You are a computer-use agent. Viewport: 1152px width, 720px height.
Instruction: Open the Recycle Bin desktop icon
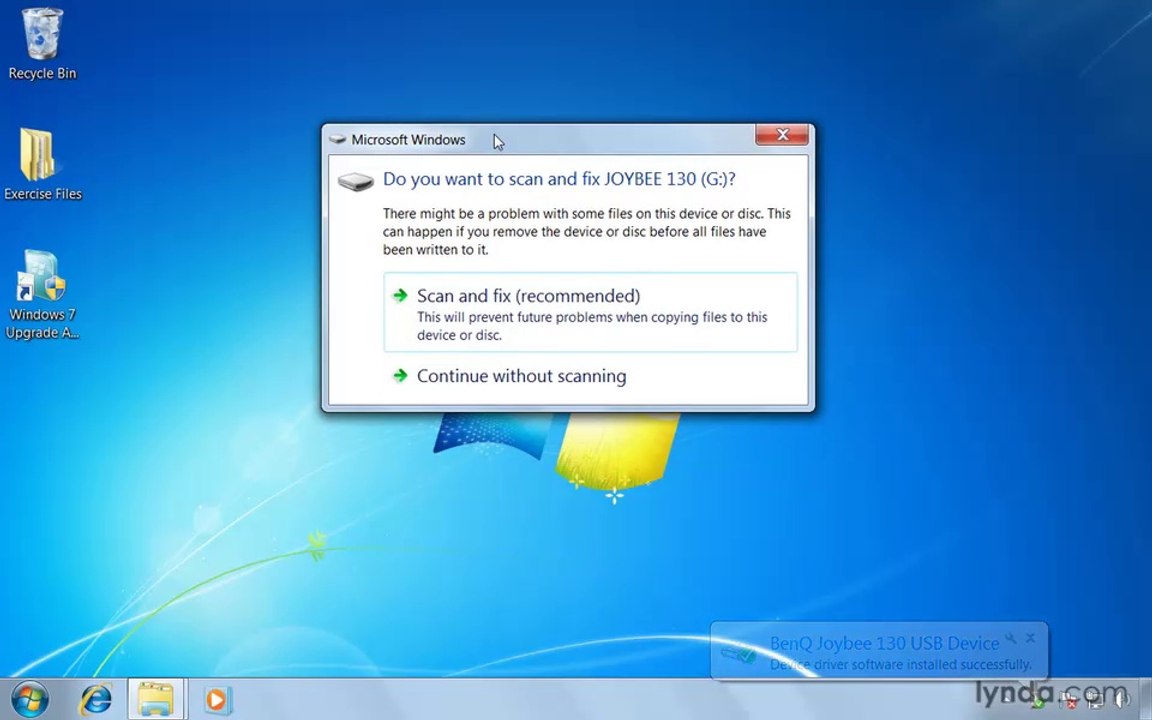tap(42, 44)
